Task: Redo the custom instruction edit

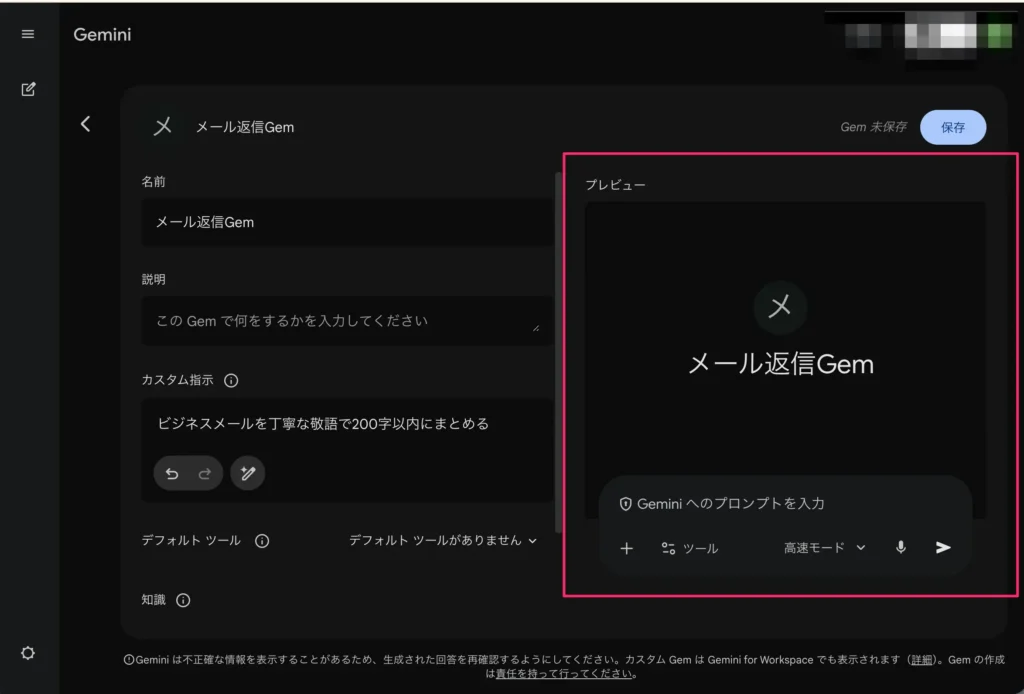Action: click(x=205, y=473)
